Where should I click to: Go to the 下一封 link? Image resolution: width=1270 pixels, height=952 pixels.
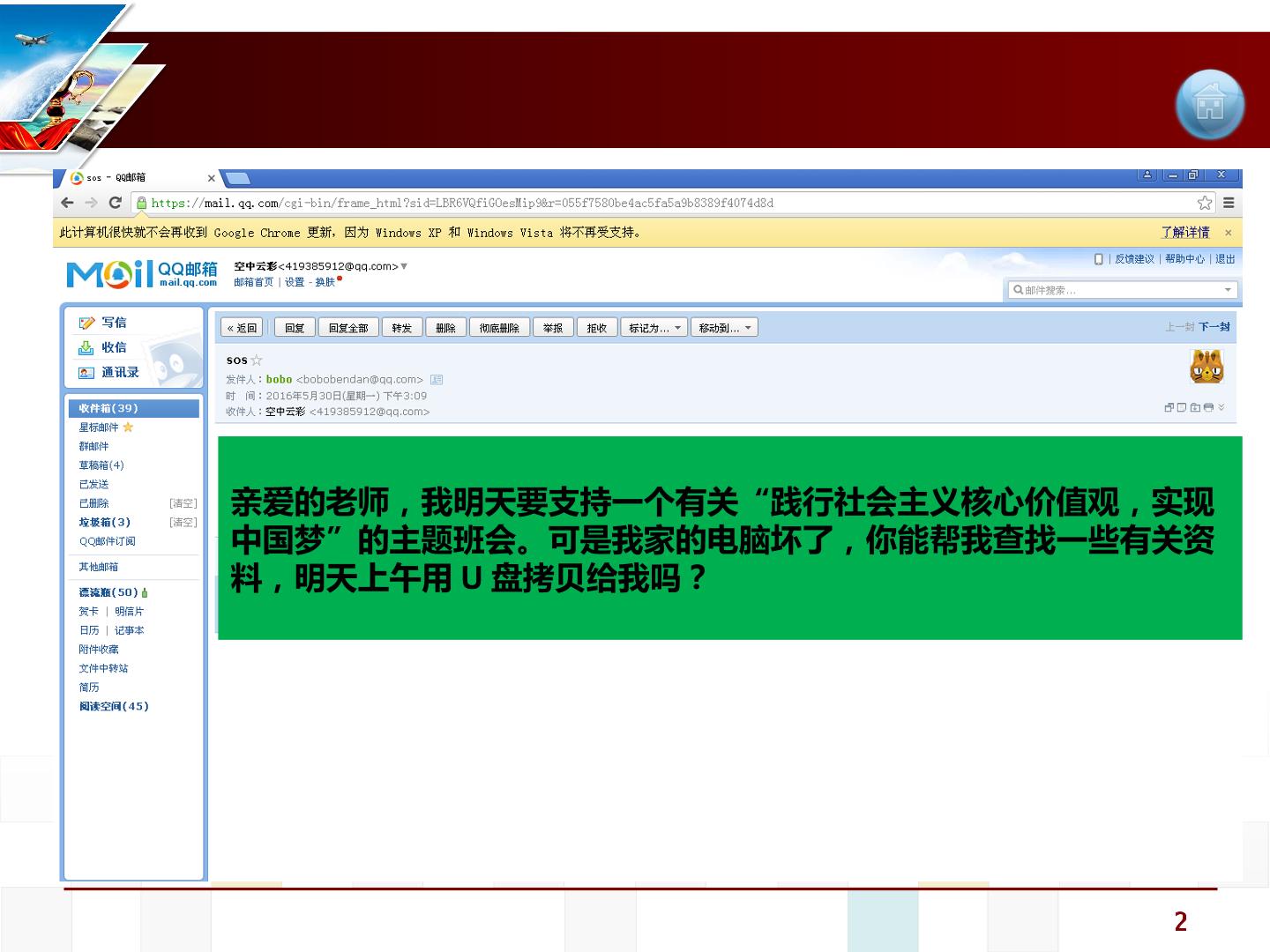(x=1214, y=327)
